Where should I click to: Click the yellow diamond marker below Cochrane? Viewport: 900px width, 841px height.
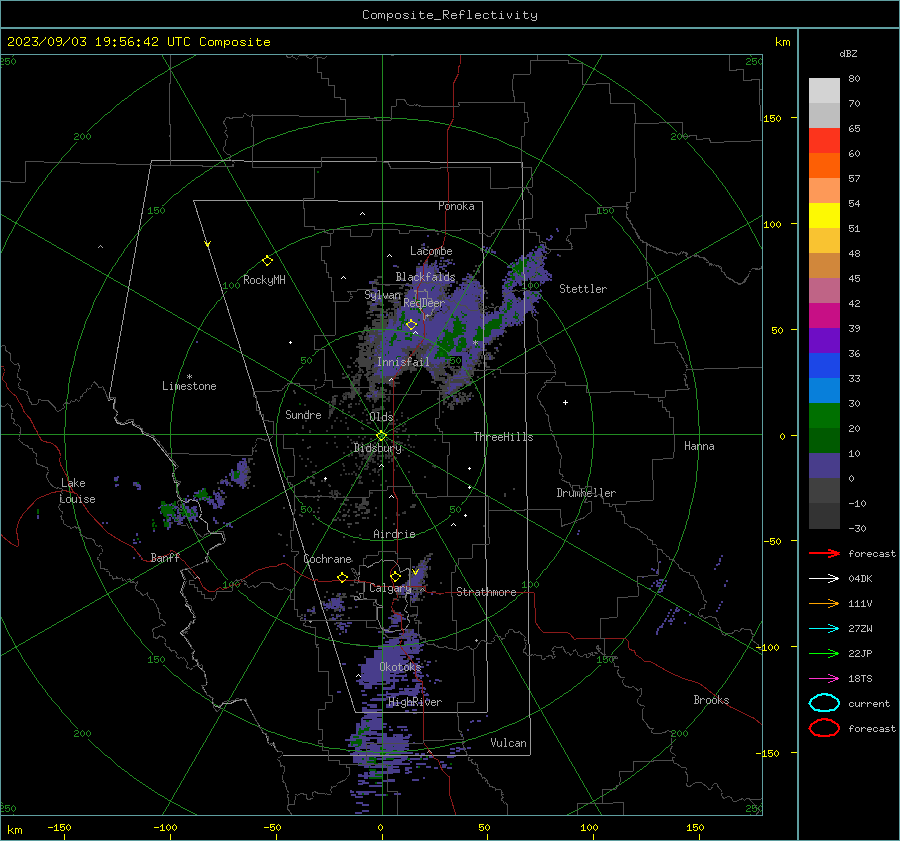pyautogui.click(x=343, y=577)
